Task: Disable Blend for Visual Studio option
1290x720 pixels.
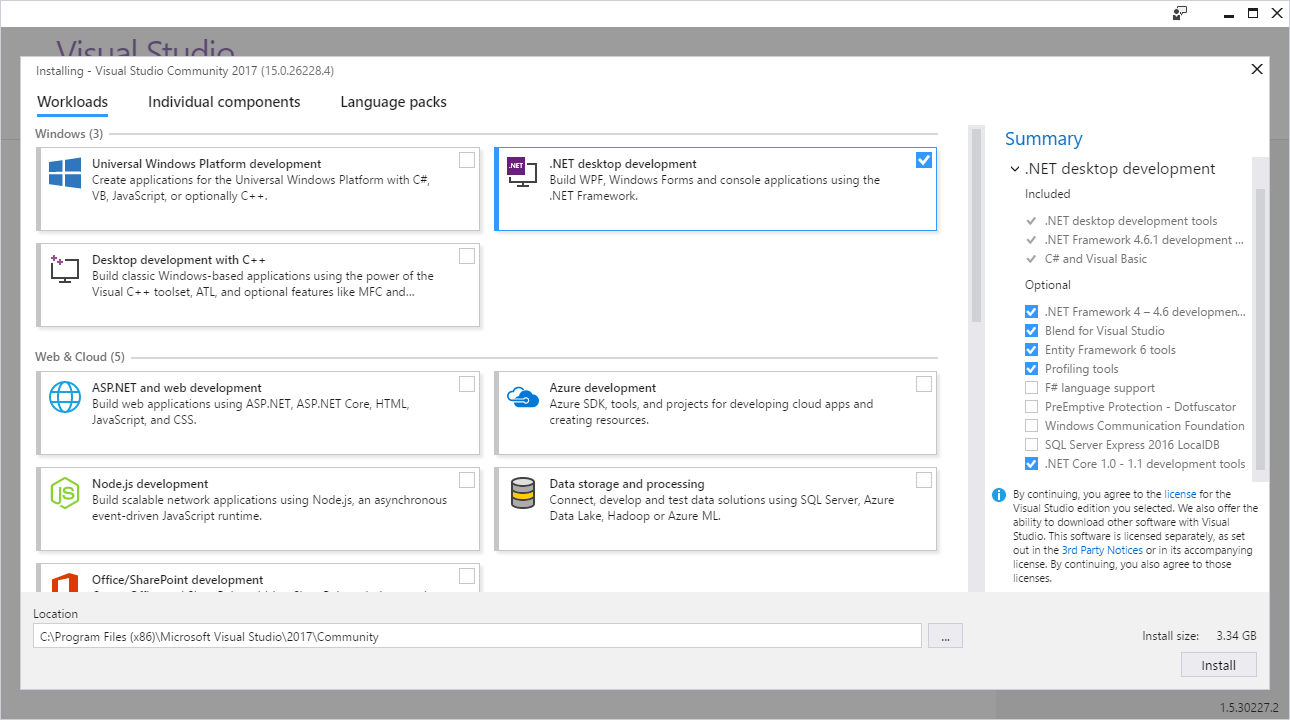Action: point(1031,331)
